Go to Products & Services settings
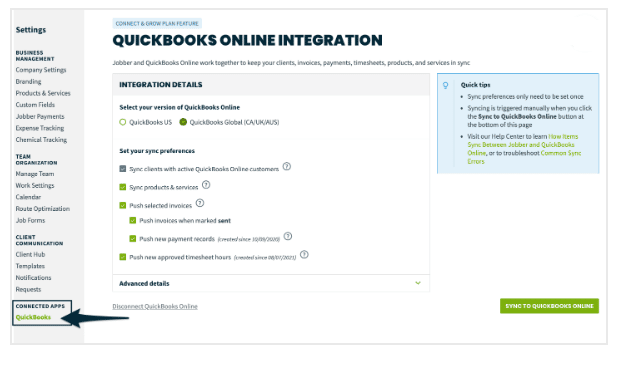Viewport: 628px width, 365px height. pyautogui.click(x=43, y=93)
